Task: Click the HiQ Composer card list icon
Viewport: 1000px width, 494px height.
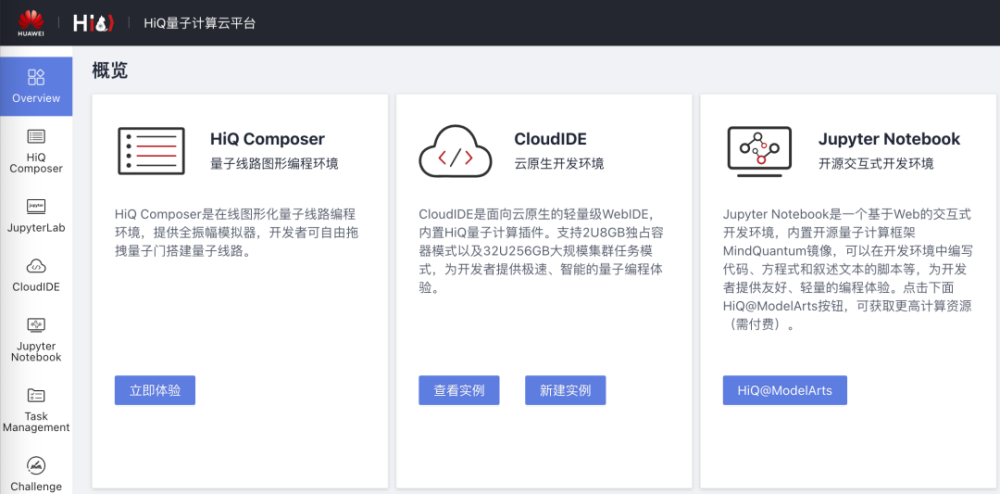Action: tap(151, 151)
